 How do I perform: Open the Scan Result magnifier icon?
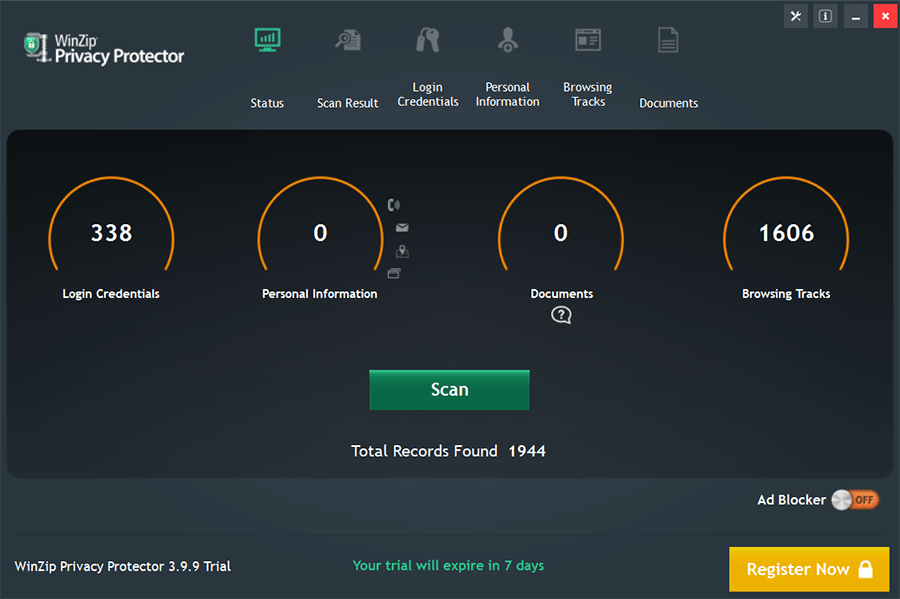(347, 39)
